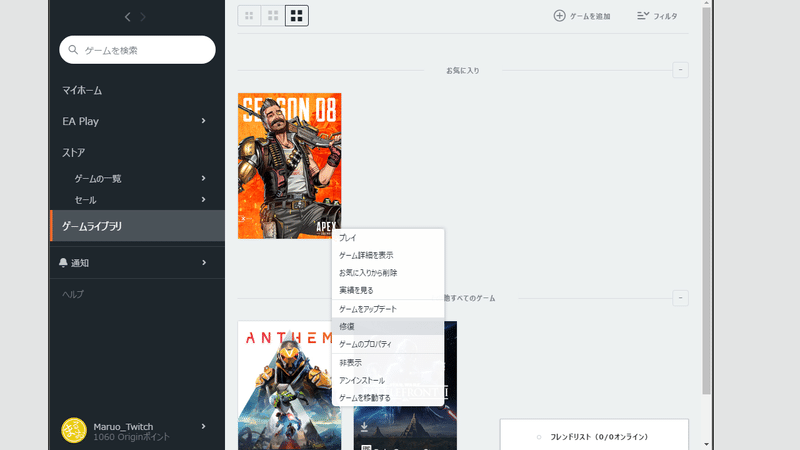Image resolution: width=800 pixels, height=450 pixels.
Task: Choose ゲームのプロパティ from context menu
Action: (388, 344)
